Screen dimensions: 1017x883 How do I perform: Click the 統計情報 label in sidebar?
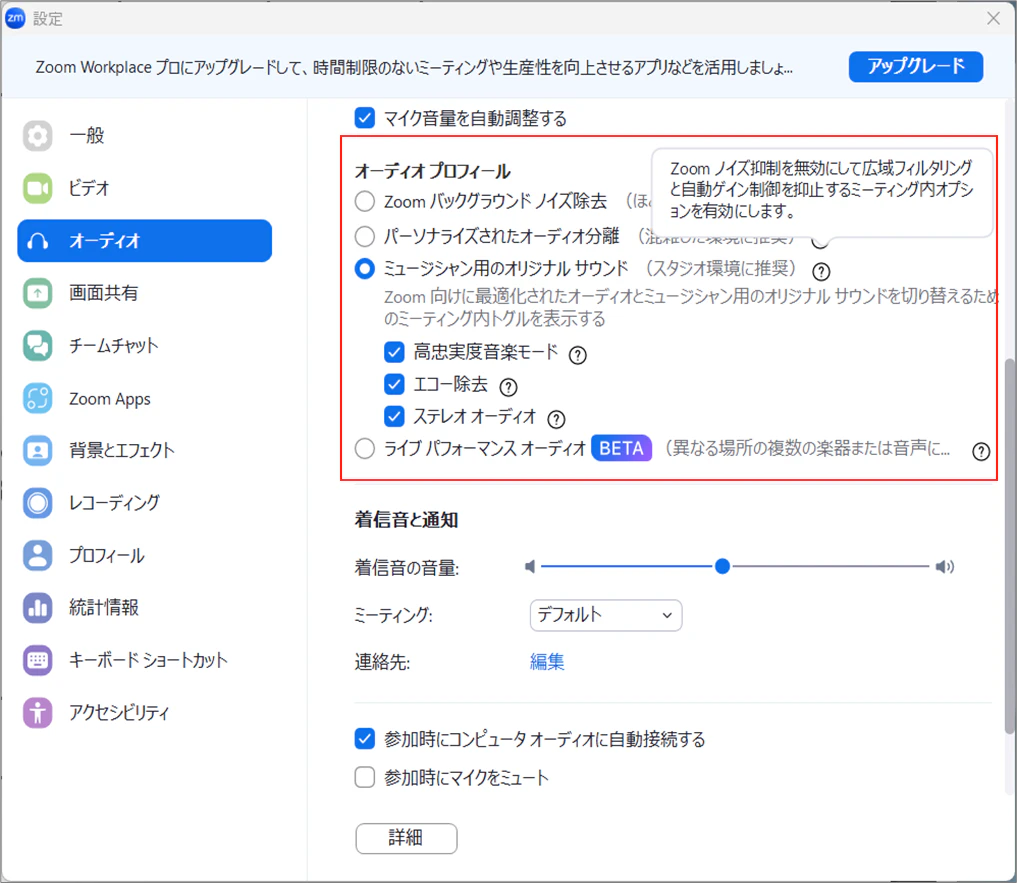(x=104, y=608)
